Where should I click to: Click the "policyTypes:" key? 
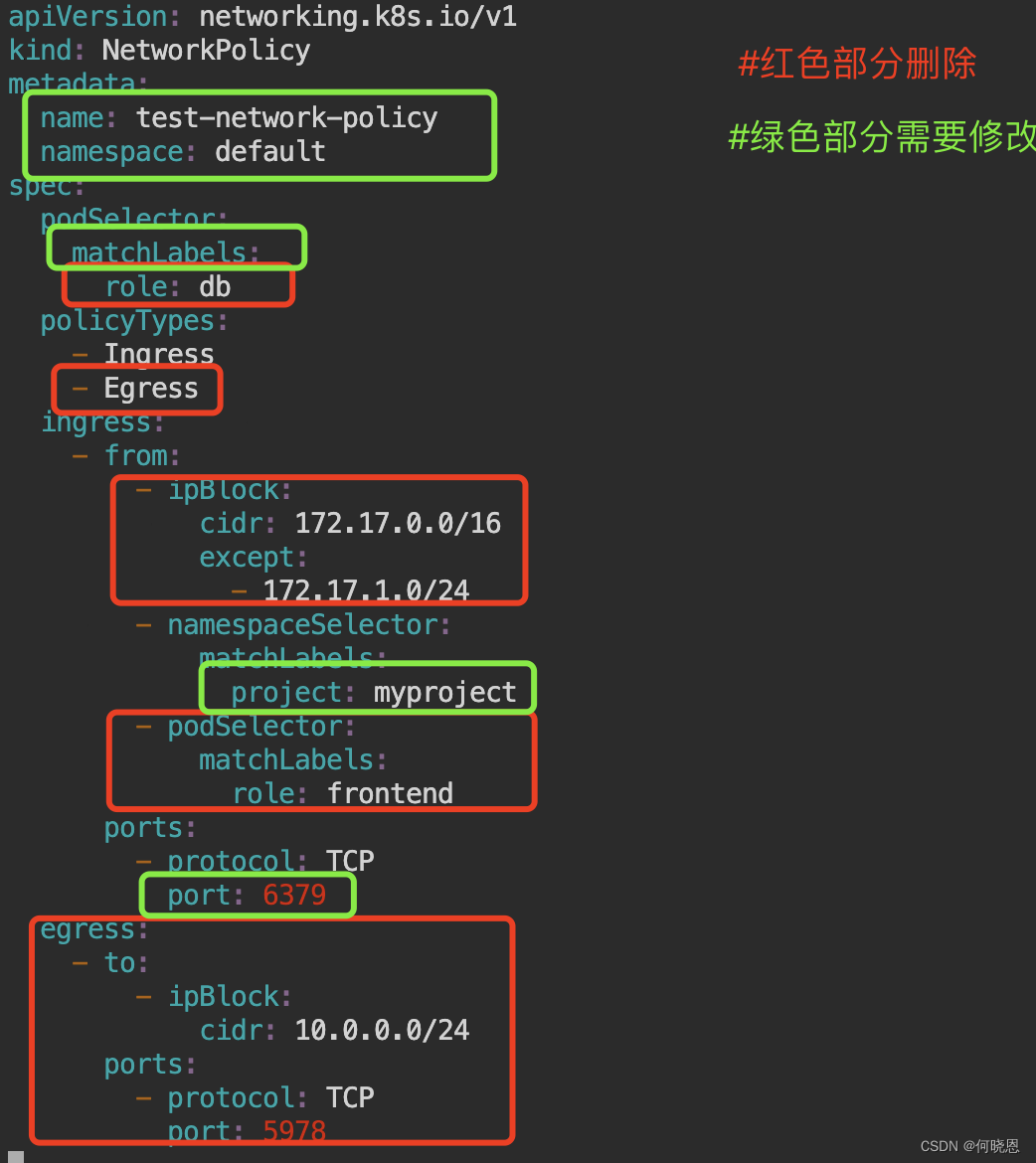pos(131,320)
